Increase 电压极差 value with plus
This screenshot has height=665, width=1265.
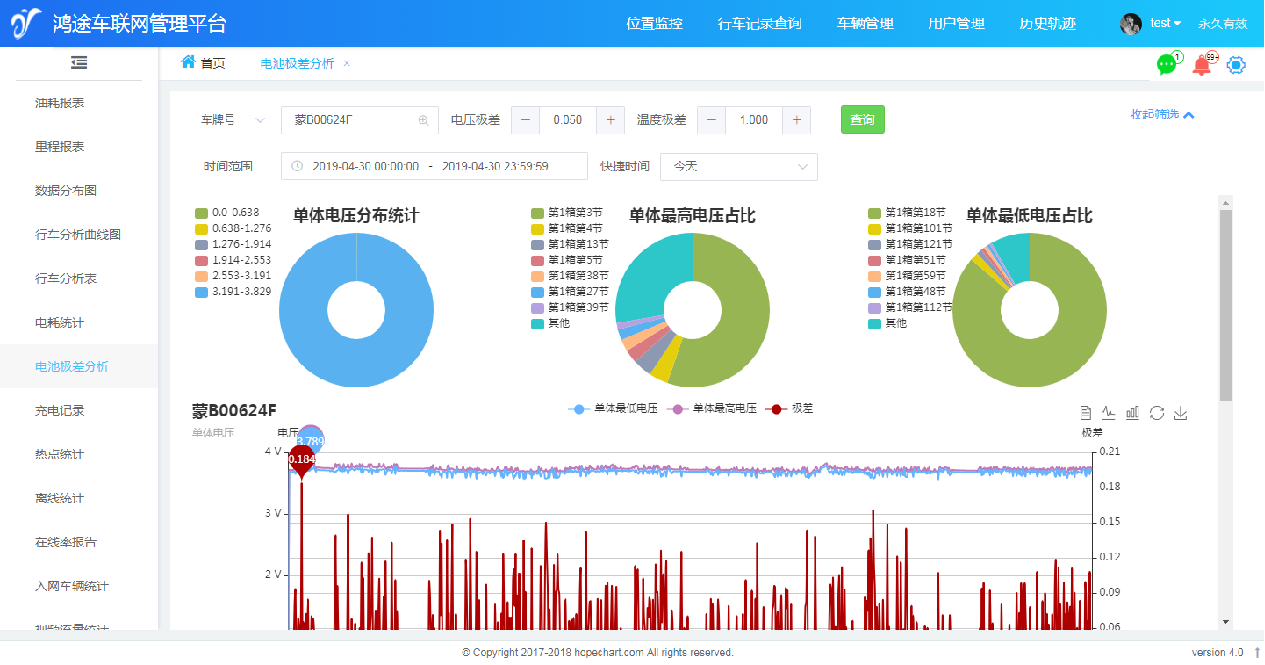coord(611,120)
